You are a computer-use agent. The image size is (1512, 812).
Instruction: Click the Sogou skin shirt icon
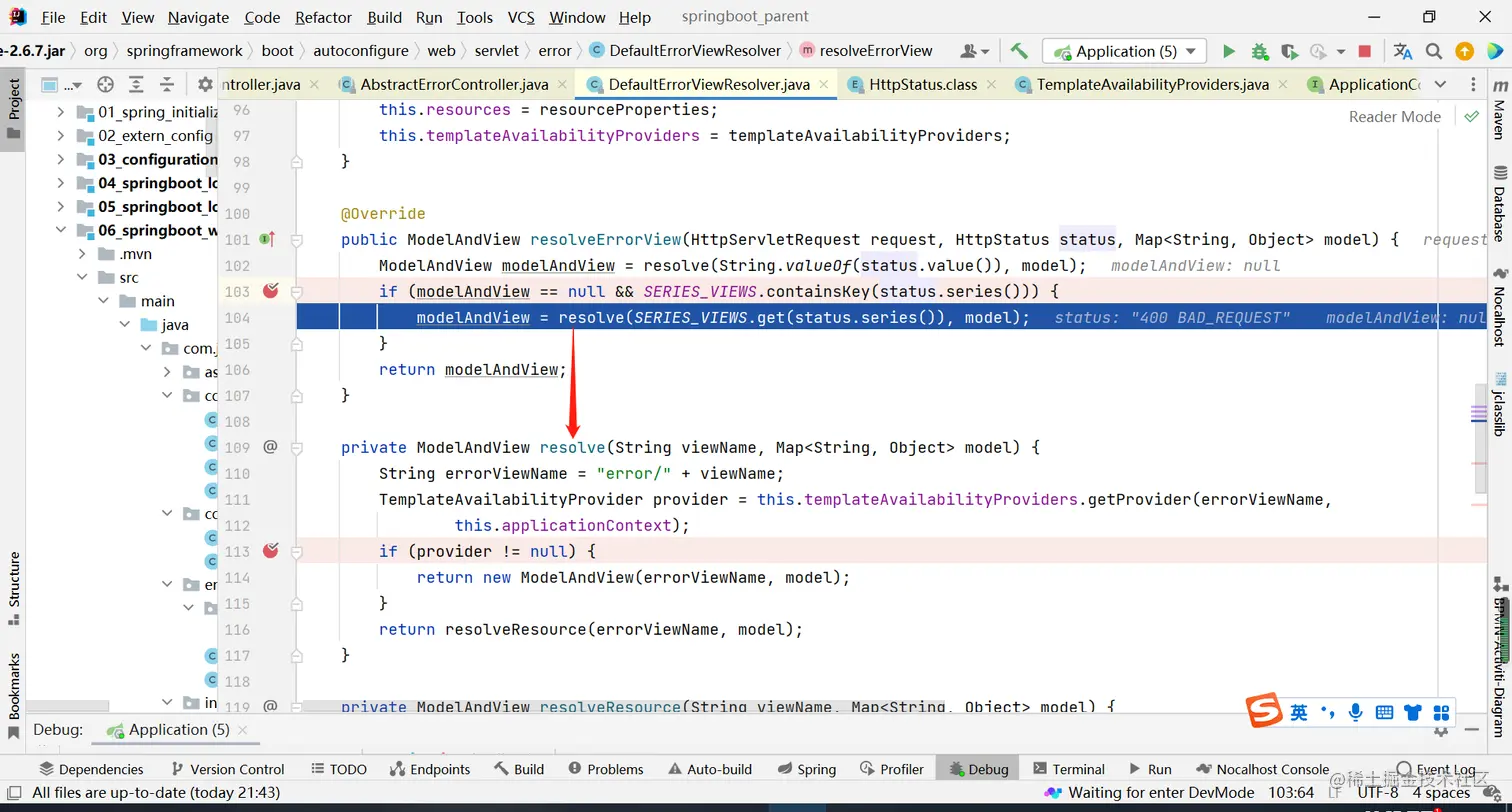point(1412,712)
